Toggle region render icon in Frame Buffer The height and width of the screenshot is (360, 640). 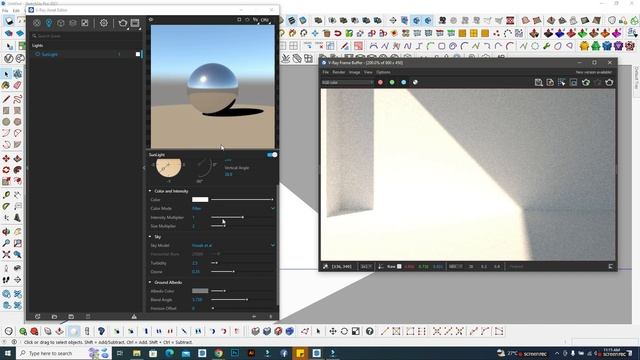(573, 82)
